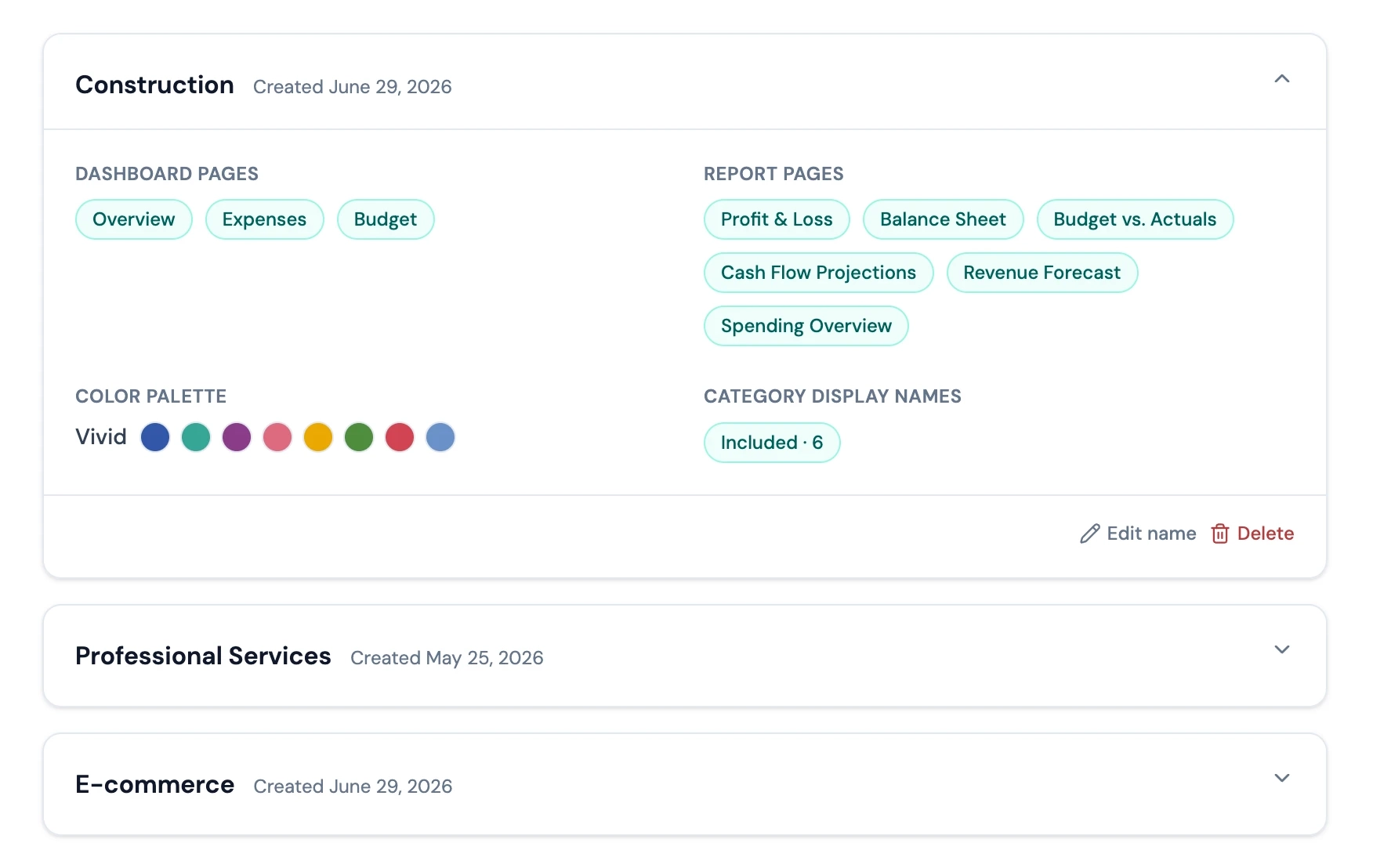This screenshot has height=868, width=1373.
Task: Click the Included · 6 category chip
Action: 772,443
